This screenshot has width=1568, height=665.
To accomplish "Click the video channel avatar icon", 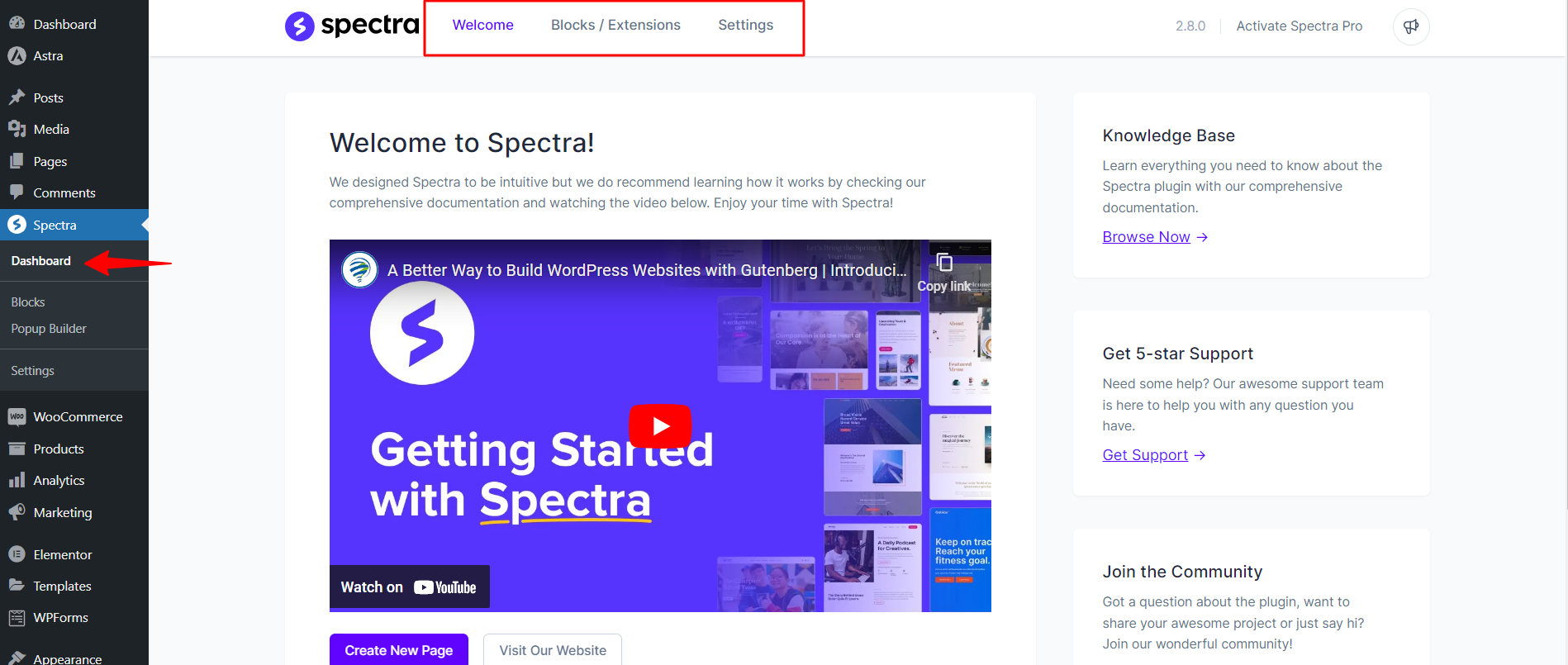I will click(x=360, y=269).
